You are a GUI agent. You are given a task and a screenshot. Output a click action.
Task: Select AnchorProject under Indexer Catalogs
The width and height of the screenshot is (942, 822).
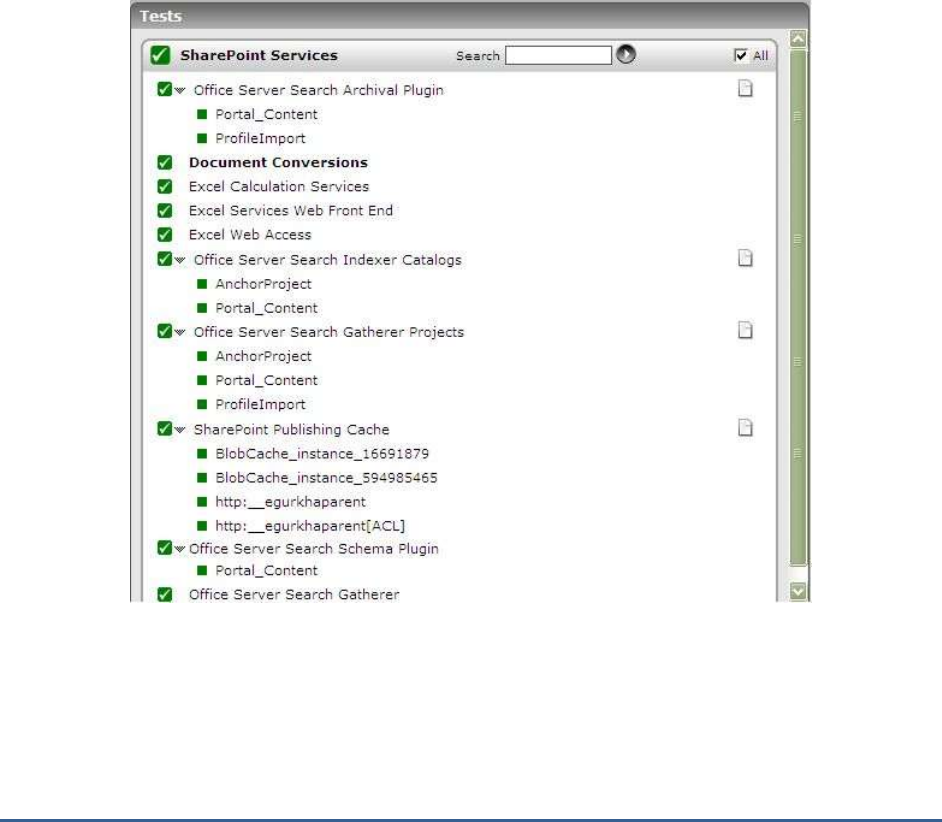263,284
